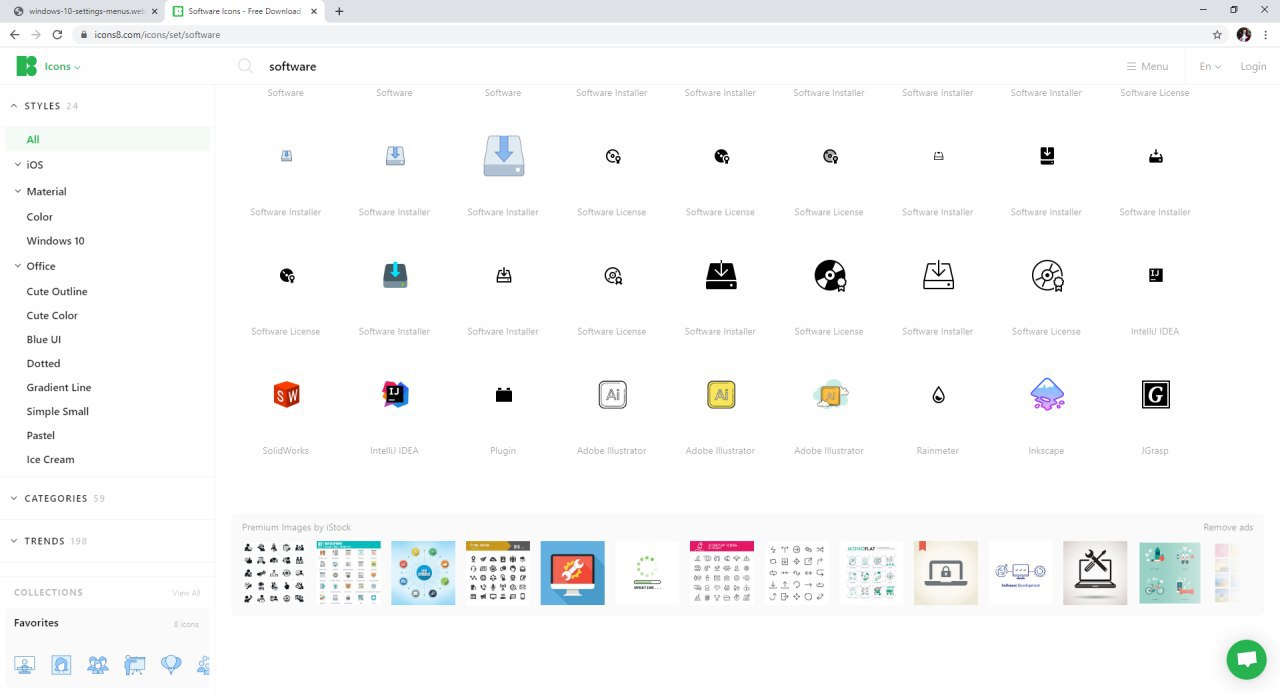Select the Rainmeter droplet icon

coord(938,395)
